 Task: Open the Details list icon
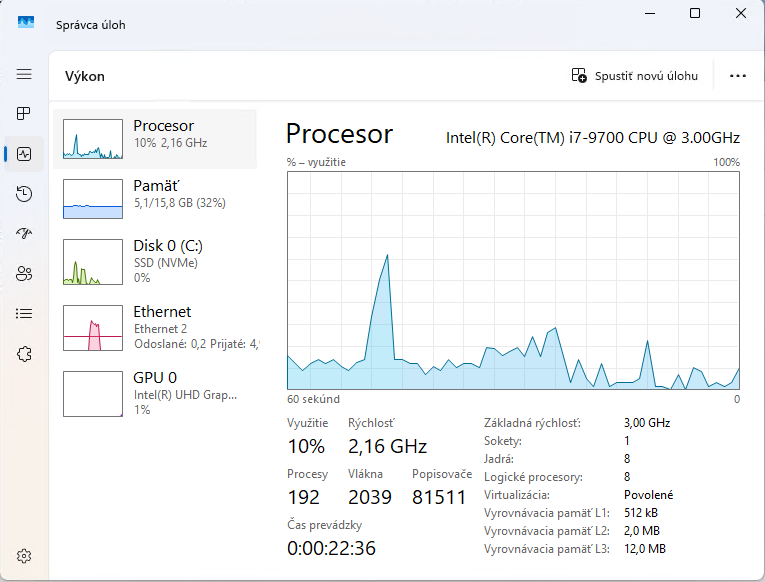[x=24, y=314]
